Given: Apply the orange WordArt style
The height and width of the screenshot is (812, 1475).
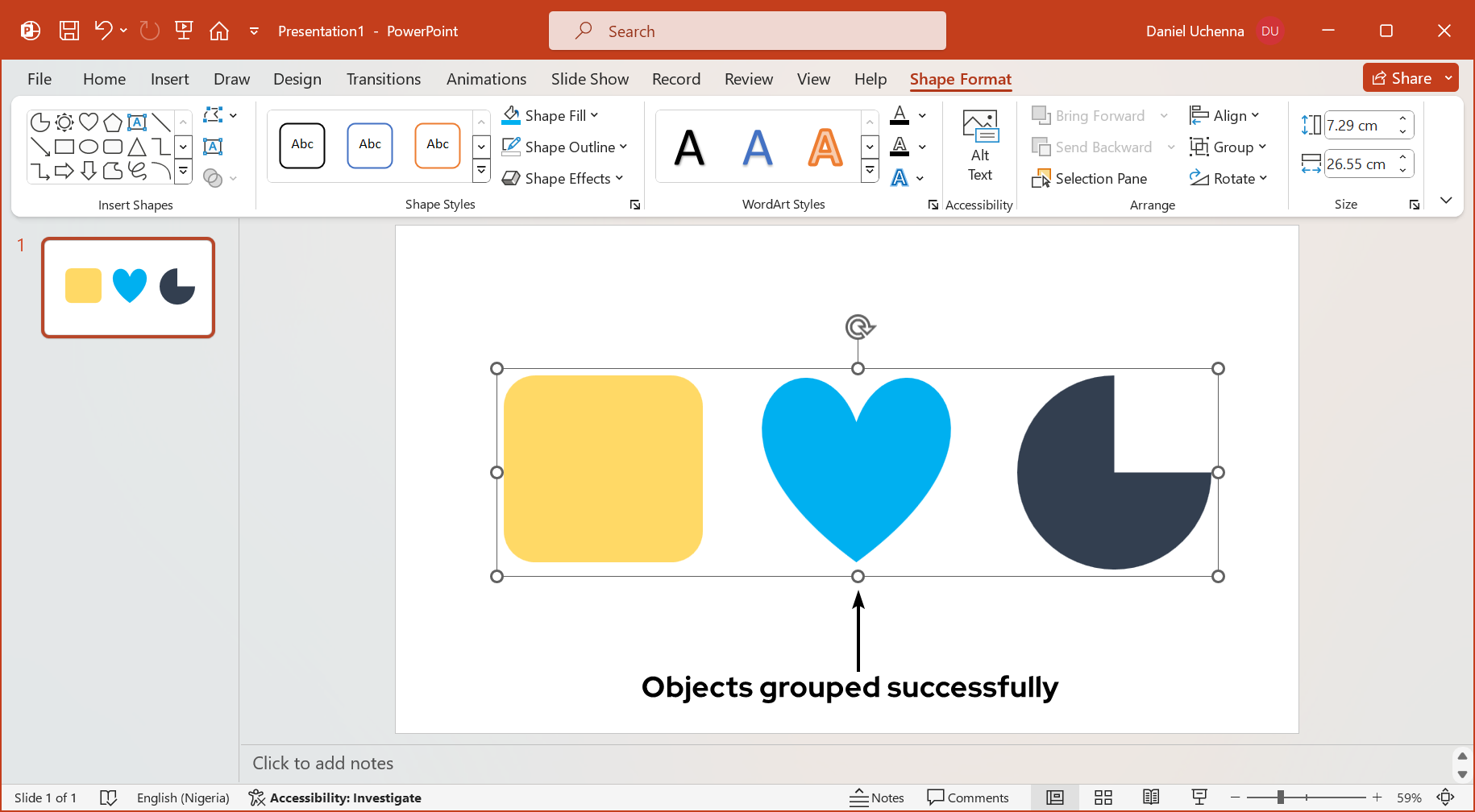Looking at the screenshot, I should (825, 146).
